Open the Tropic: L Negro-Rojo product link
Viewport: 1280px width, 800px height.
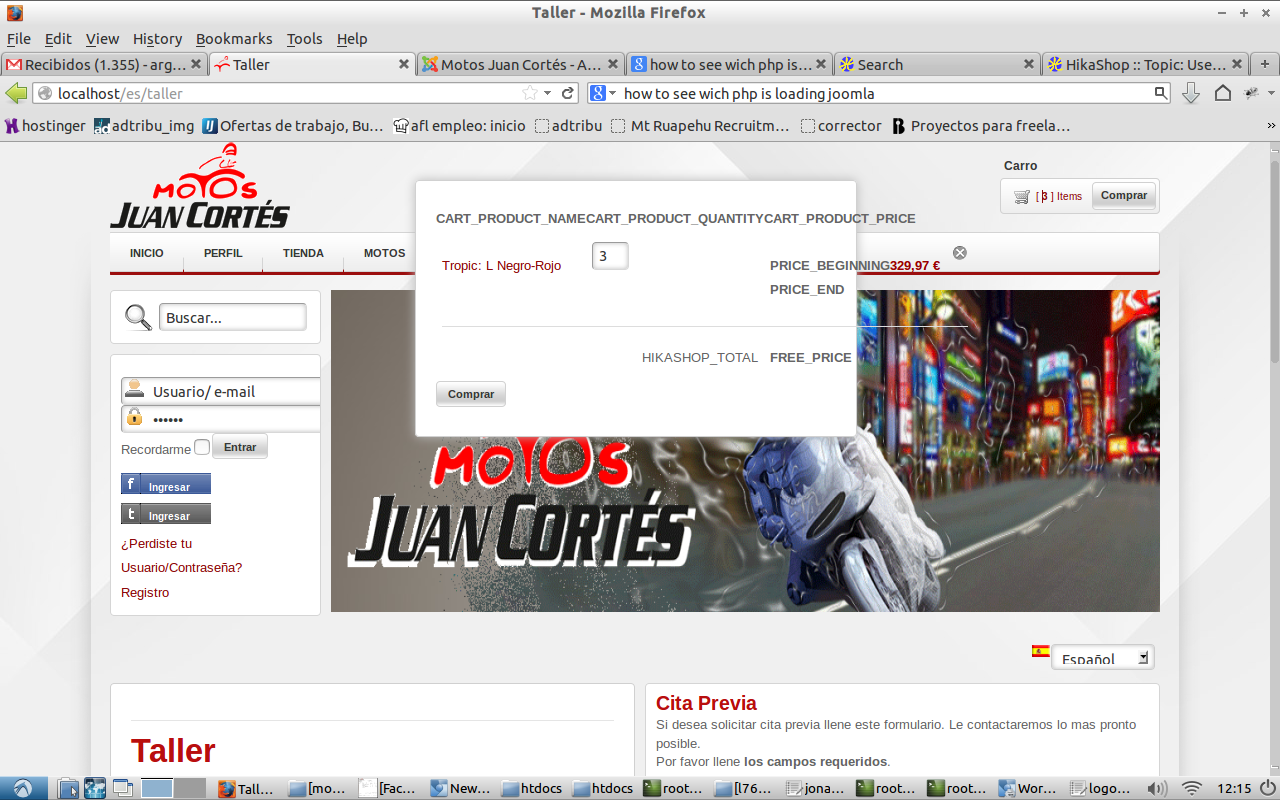pyautogui.click(x=501, y=266)
